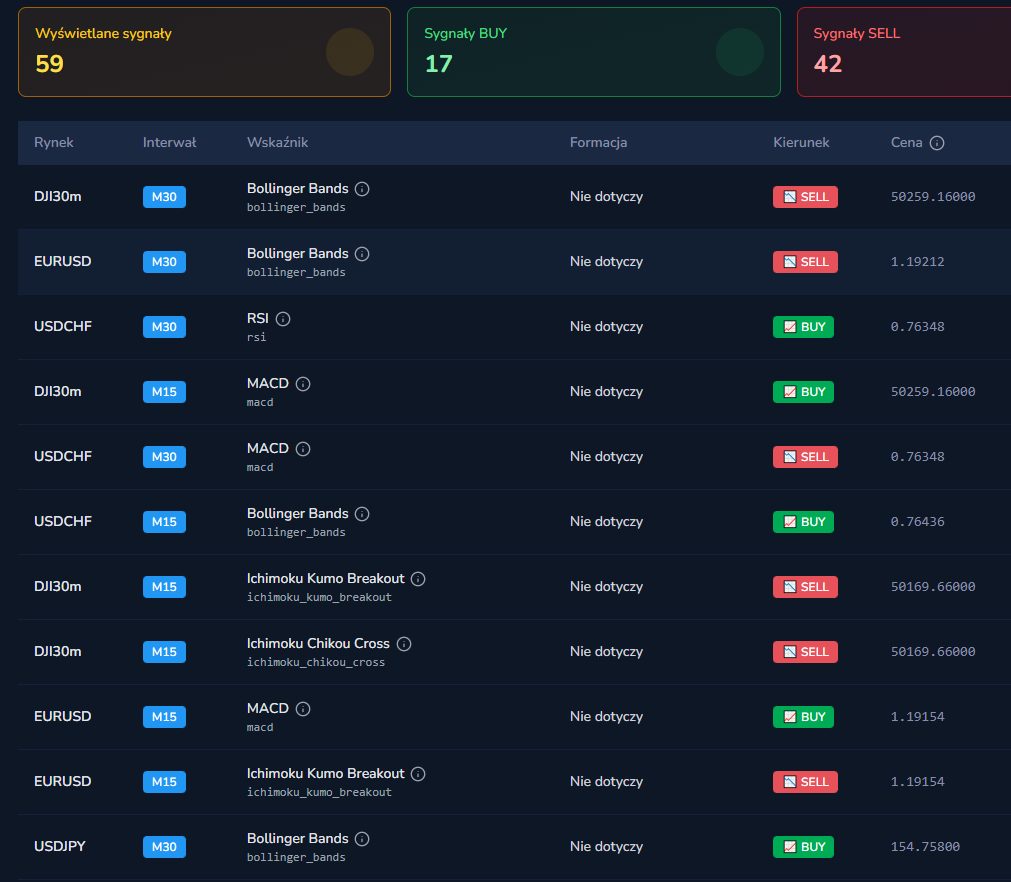Open info icon for USDCHF M15 Bollinger Bands
Viewport: 1011px width, 882px height.
pyautogui.click(x=362, y=514)
